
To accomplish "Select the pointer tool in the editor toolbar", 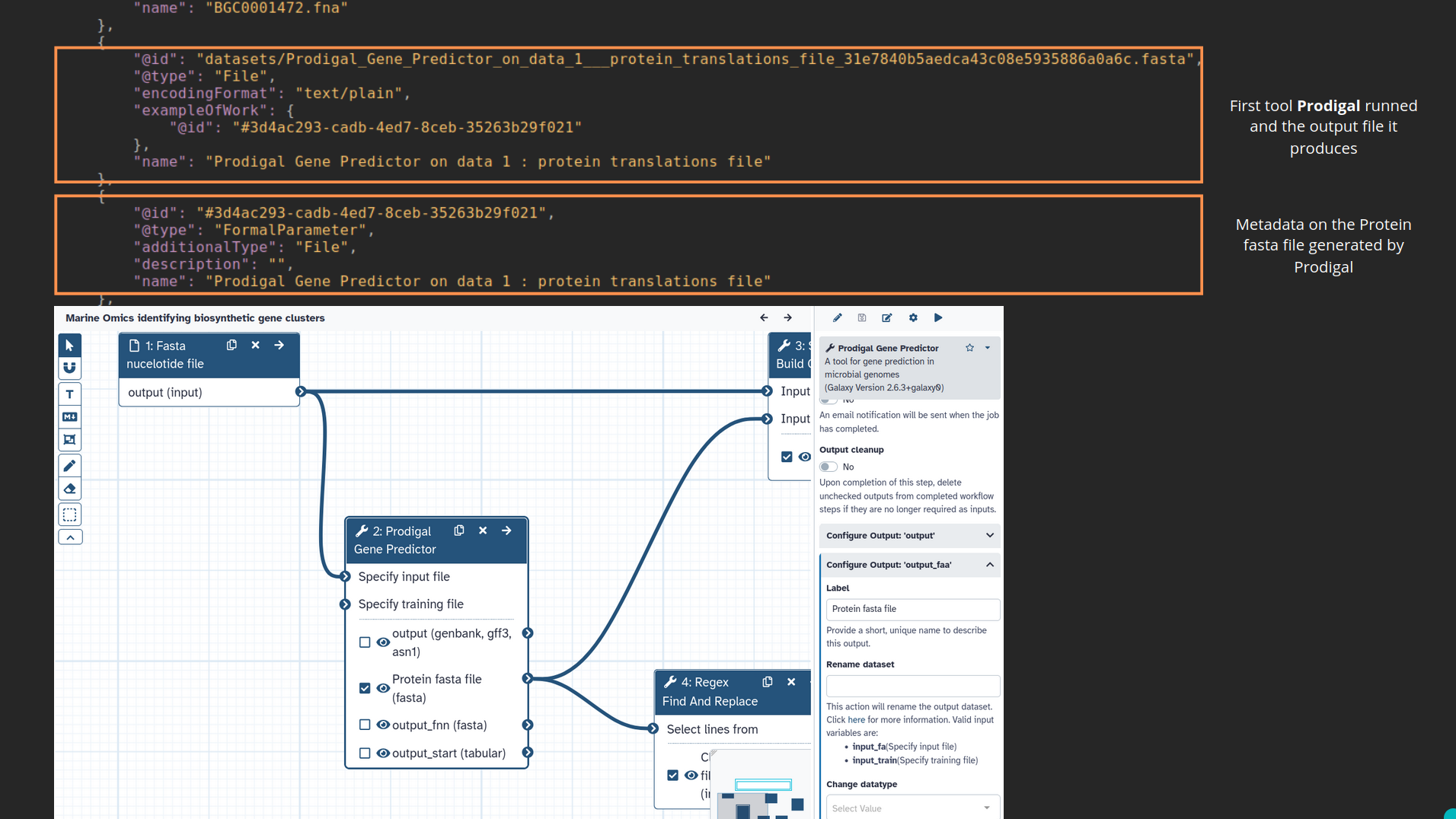I will pos(69,346).
